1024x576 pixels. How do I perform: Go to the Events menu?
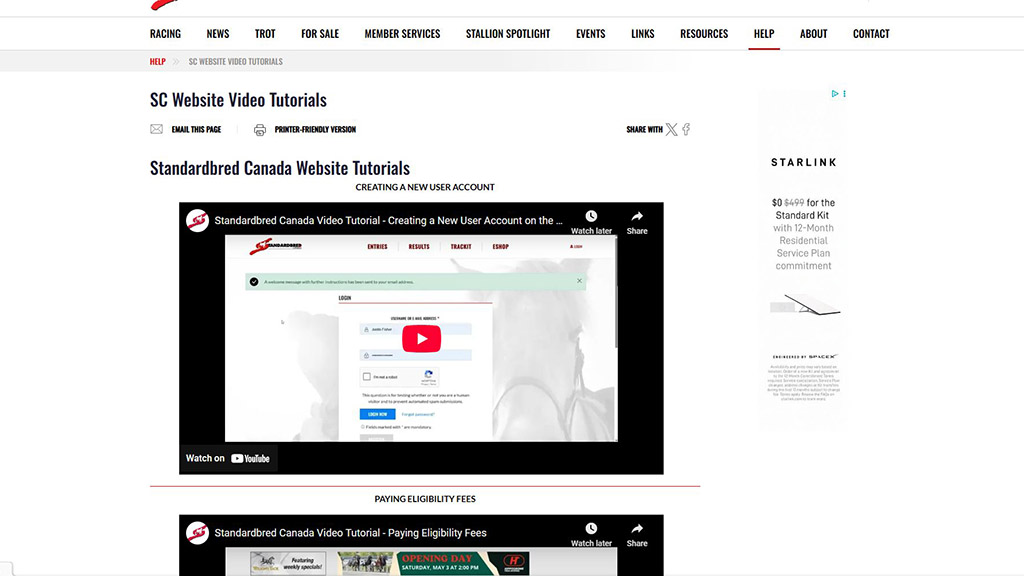[590, 33]
